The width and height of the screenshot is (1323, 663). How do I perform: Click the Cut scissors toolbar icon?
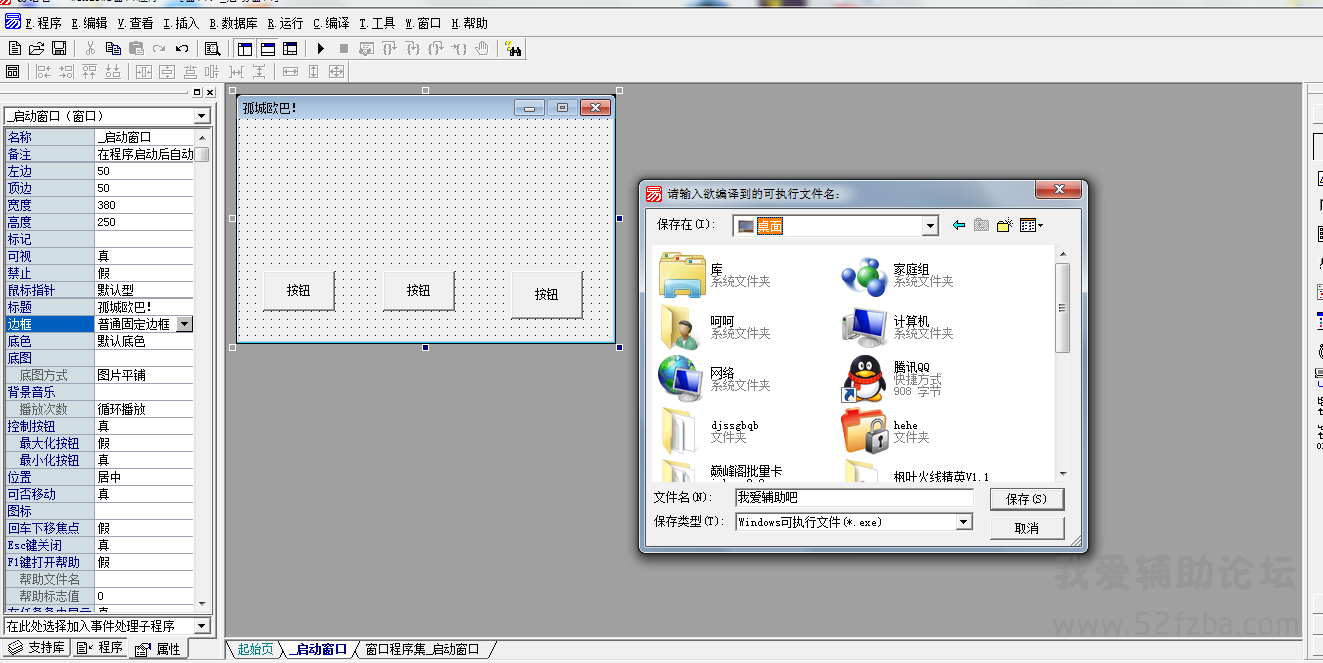tap(90, 48)
